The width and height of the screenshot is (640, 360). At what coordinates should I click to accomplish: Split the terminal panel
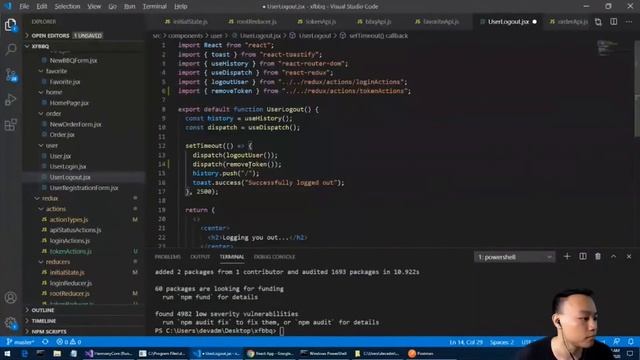pyautogui.click(x=582, y=256)
